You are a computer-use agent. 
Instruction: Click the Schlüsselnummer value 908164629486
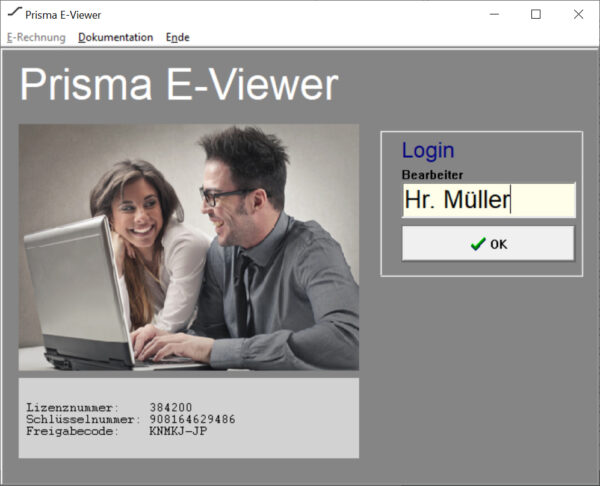[192, 419]
